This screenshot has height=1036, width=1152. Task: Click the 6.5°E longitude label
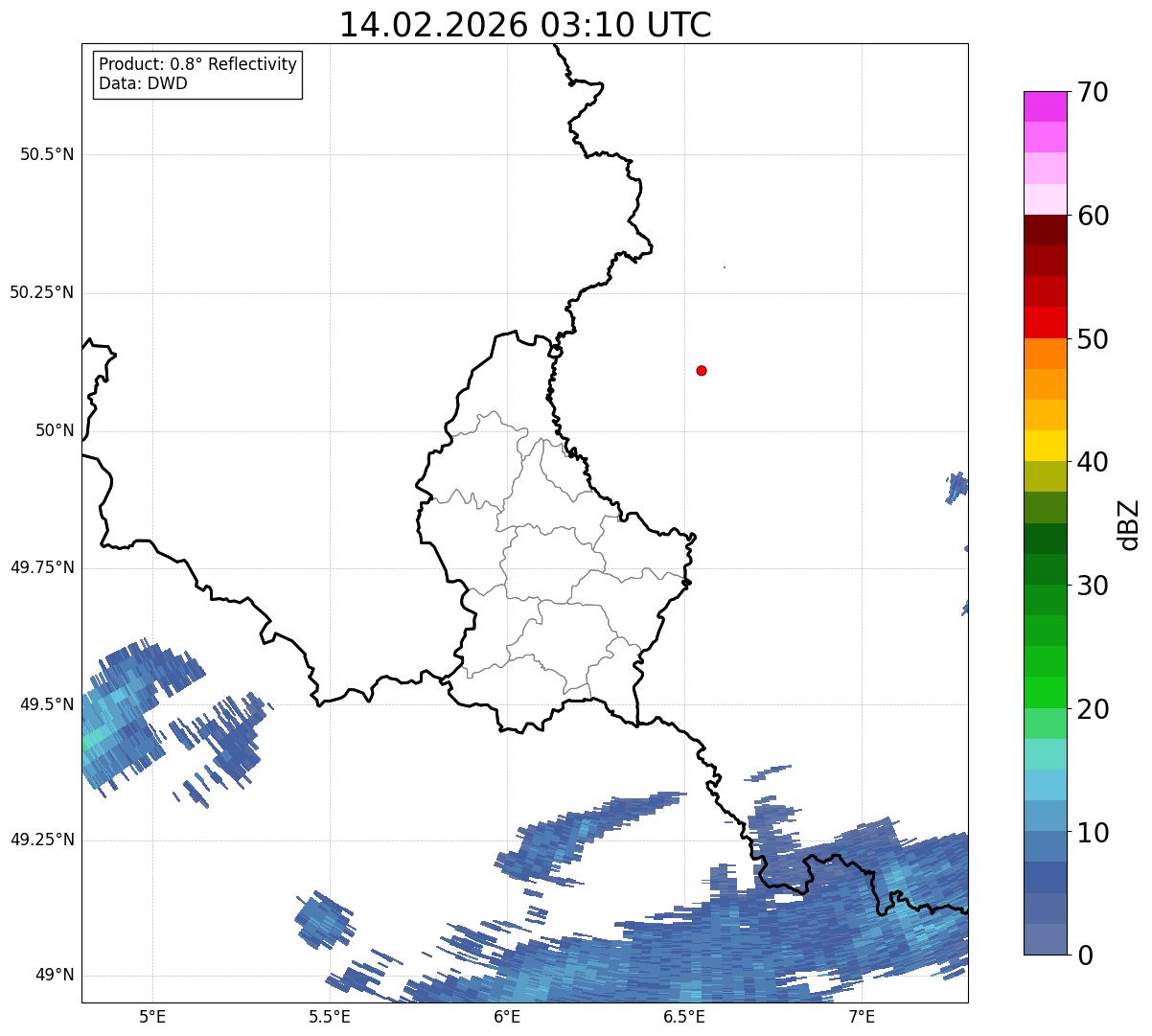click(685, 1016)
